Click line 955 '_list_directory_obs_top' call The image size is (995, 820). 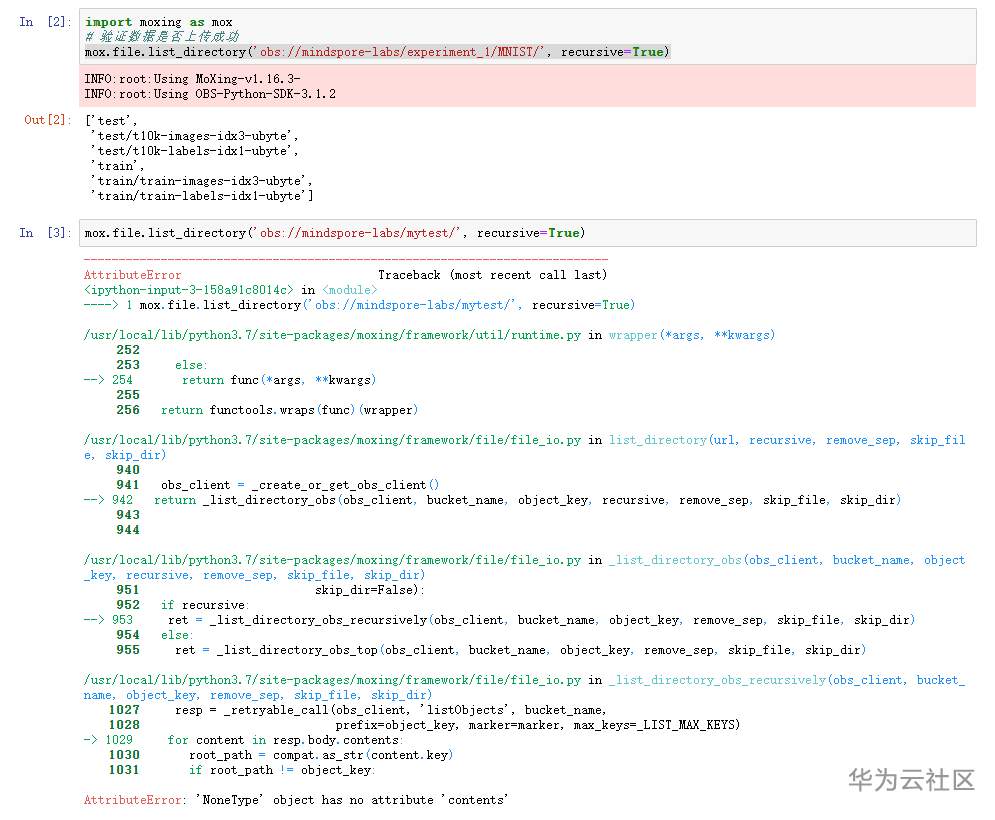point(520,650)
